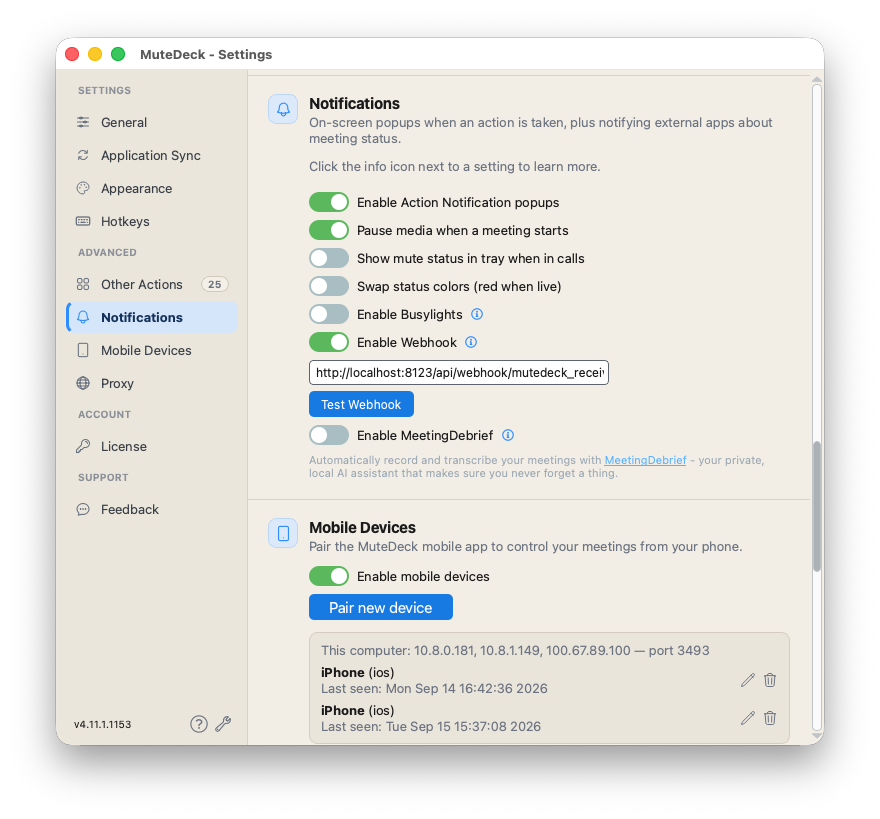
Task: Click the Mobile Devices heading phone icon
Action: click(x=283, y=533)
